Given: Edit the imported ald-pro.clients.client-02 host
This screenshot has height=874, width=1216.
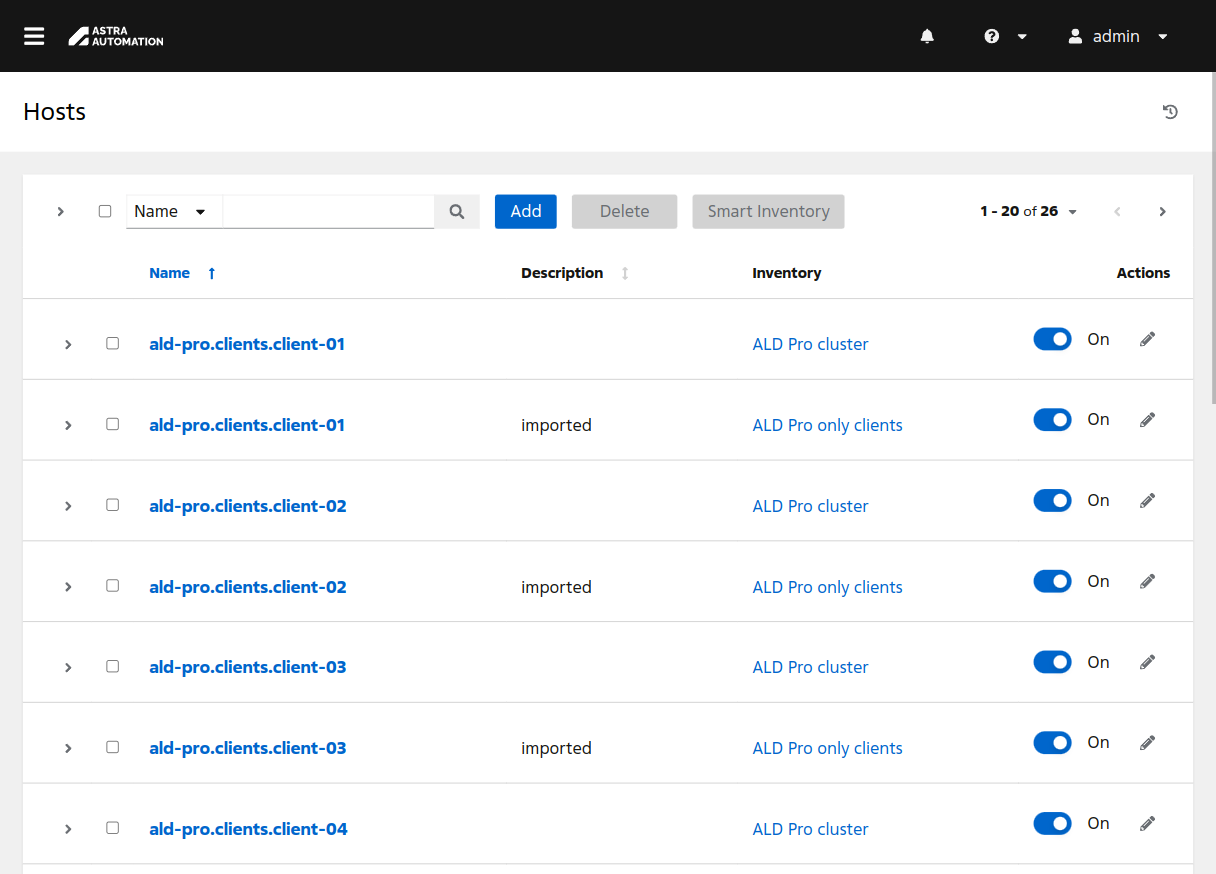Looking at the screenshot, I should (1147, 581).
